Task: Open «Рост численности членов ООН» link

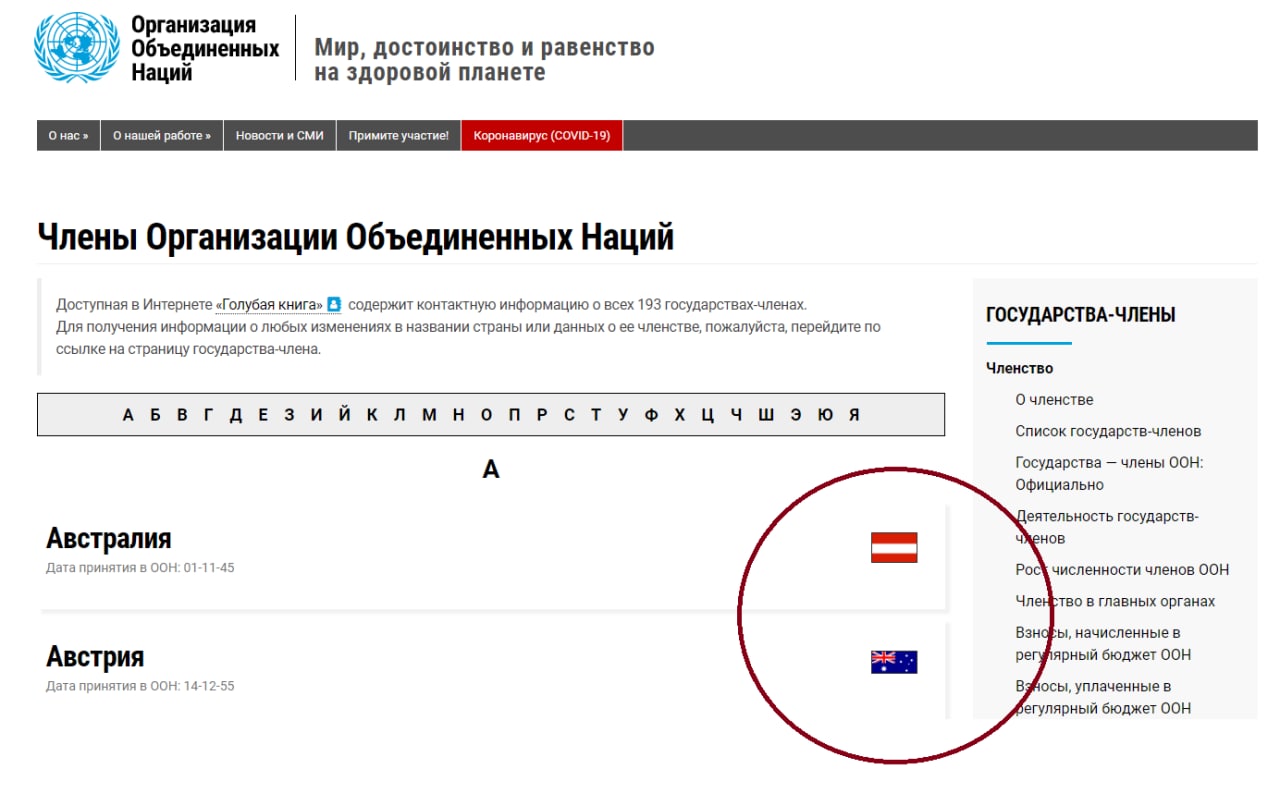Action: (1122, 570)
